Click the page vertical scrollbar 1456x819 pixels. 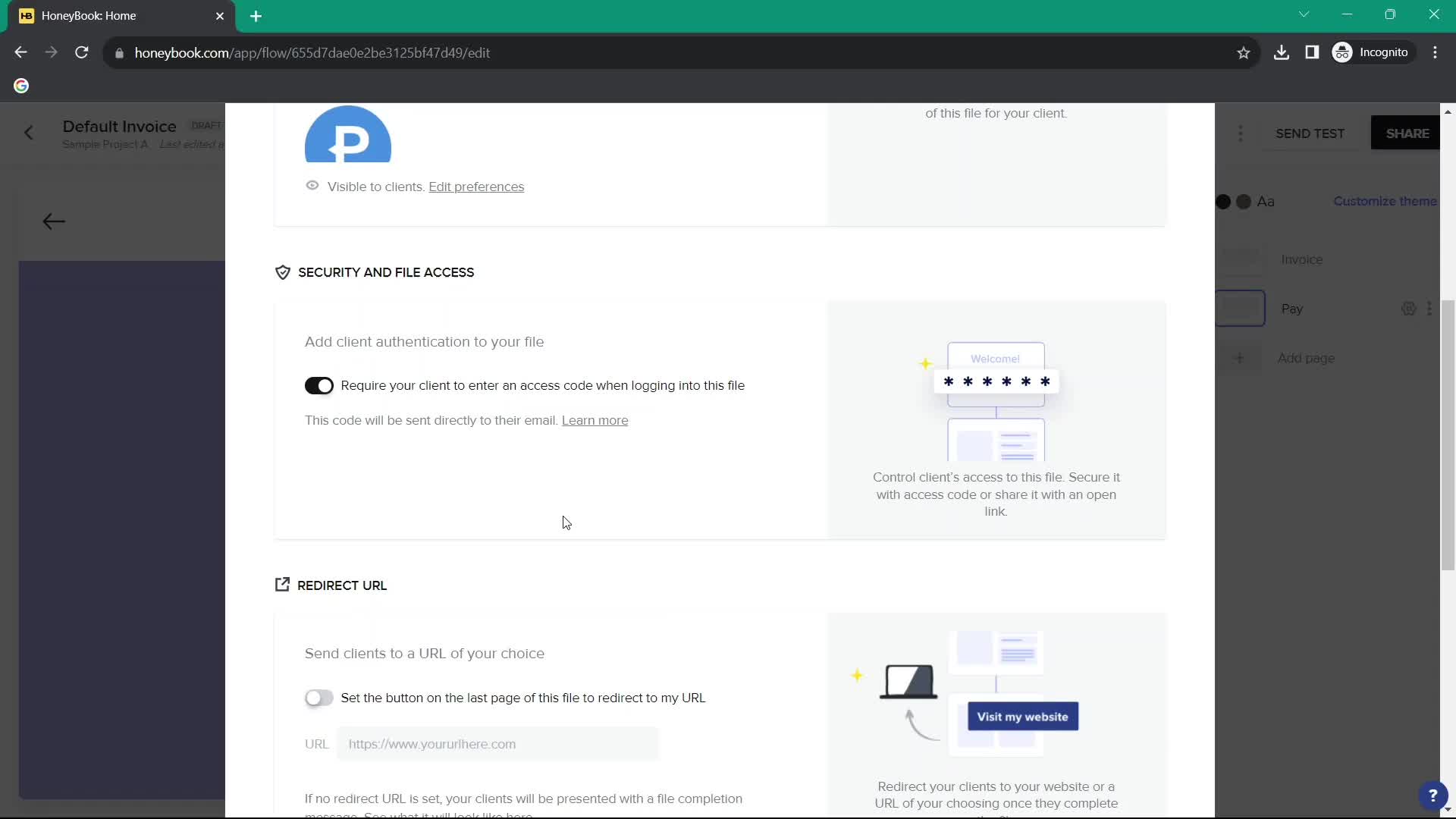coord(1448,435)
